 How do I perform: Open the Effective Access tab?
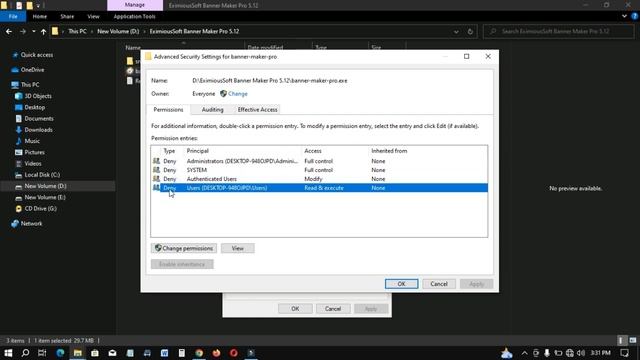tap(258, 110)
